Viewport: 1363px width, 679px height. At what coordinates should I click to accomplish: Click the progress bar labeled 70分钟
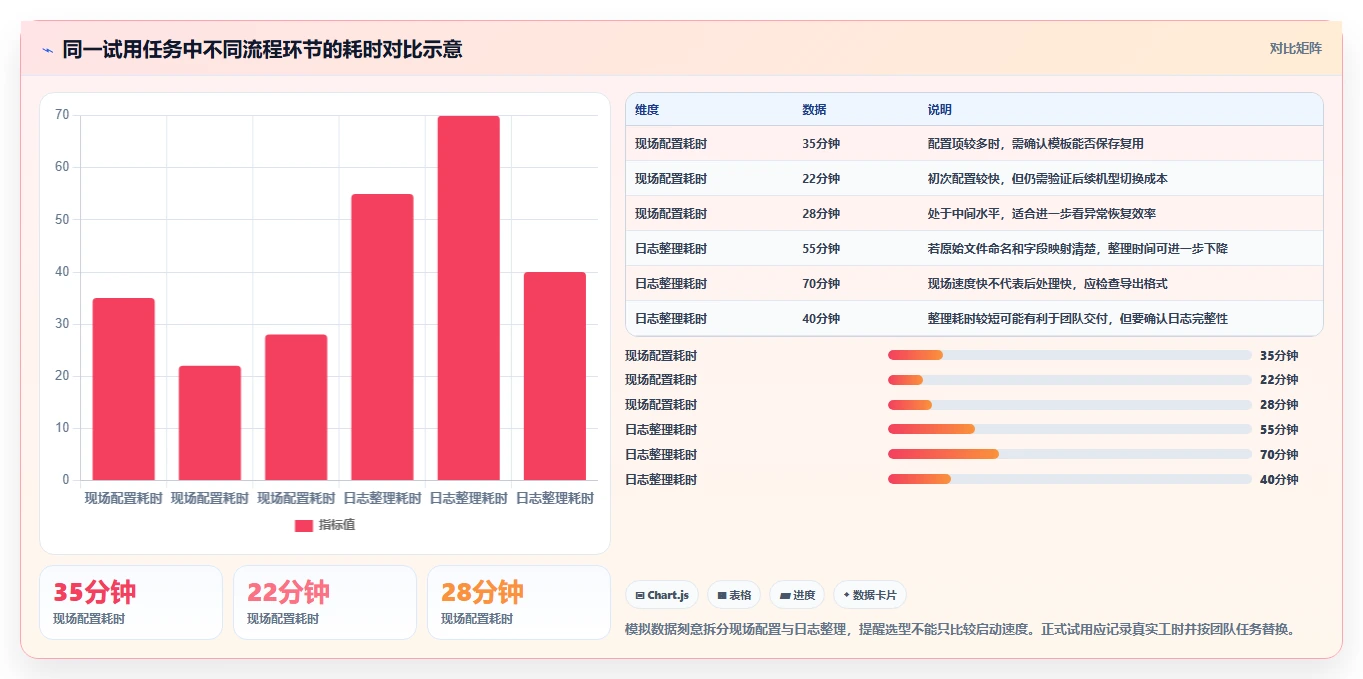pyautogui.click(x=1070, y=455)
